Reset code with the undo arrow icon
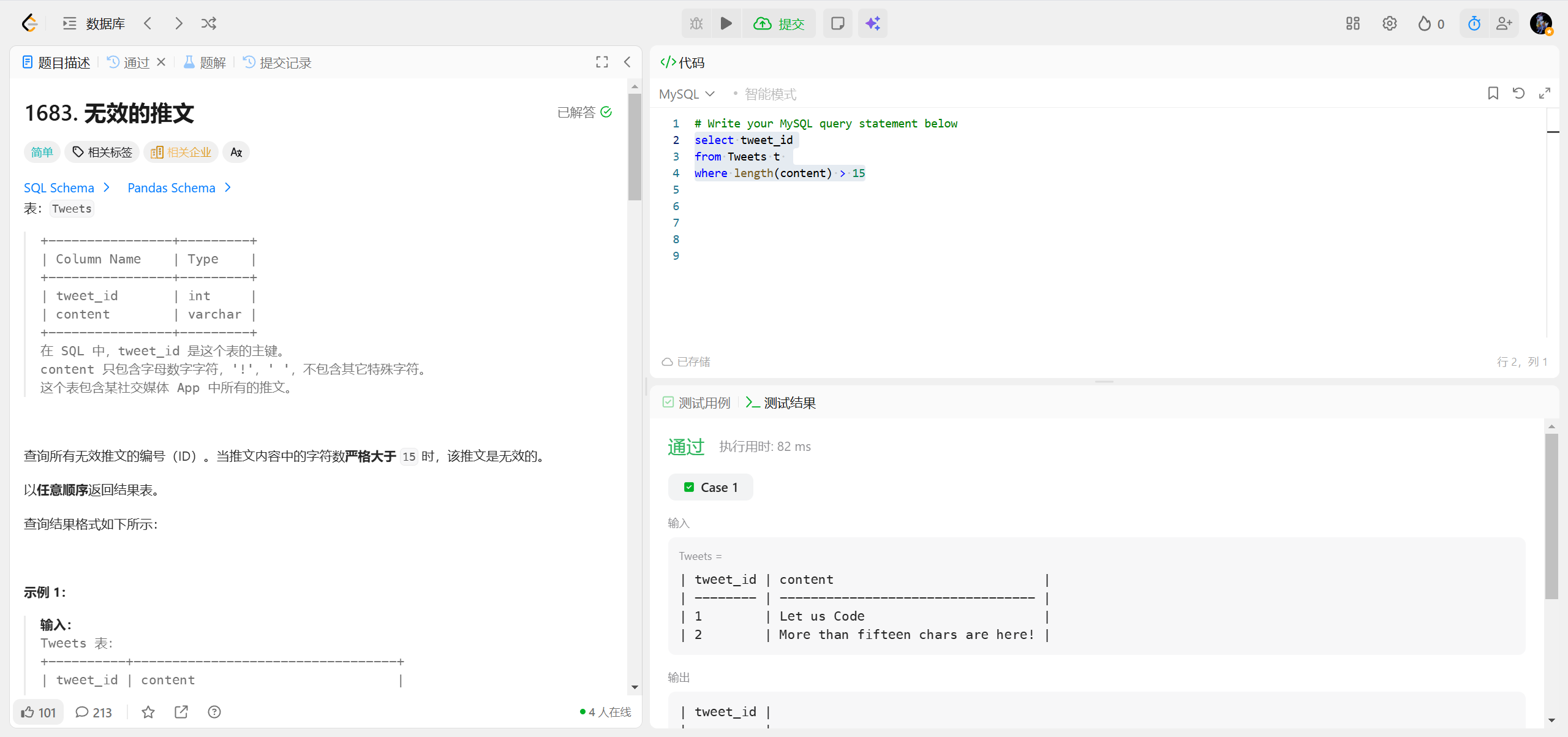 click(1518, 93)
